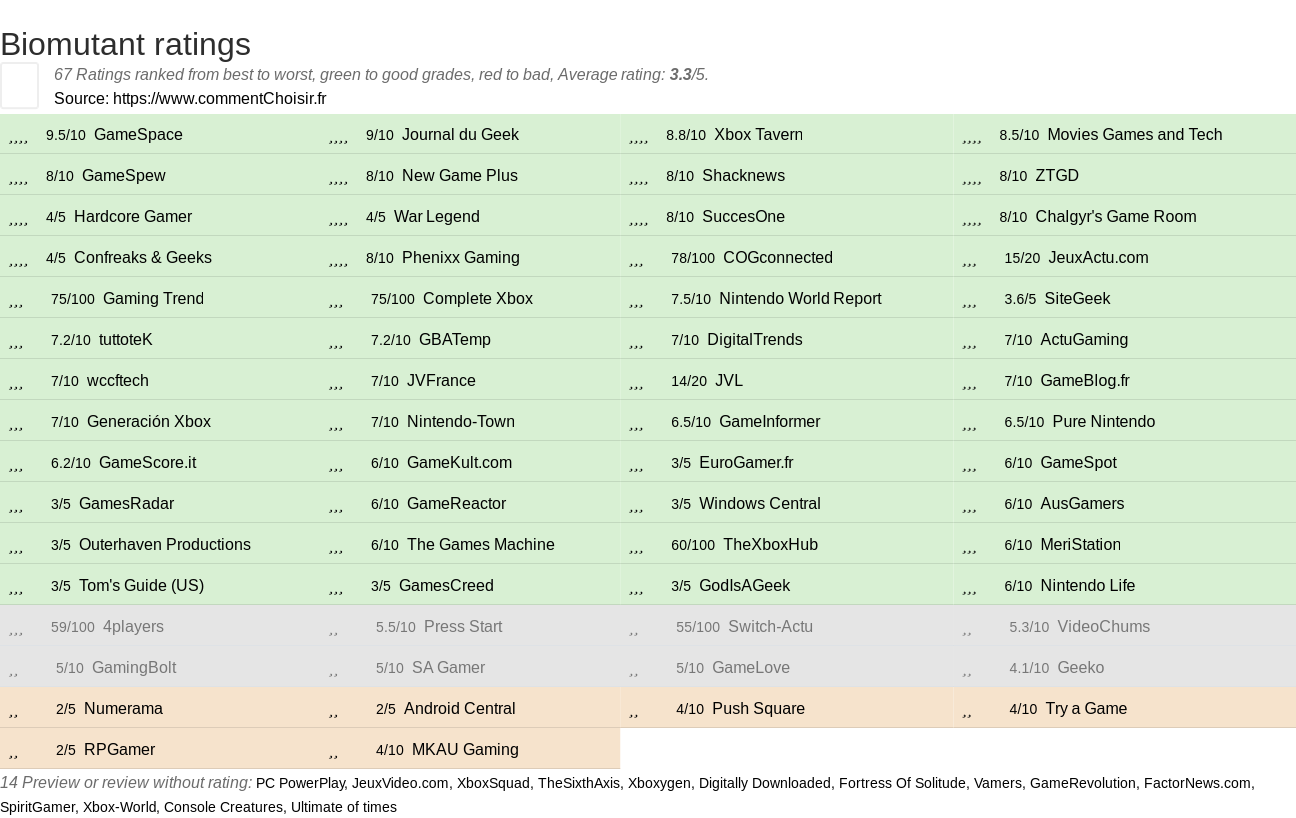The image size is (1296, 818).
Task: Click GameSpew rating entry
Action: pyautogui.click(x=123, y=175)
